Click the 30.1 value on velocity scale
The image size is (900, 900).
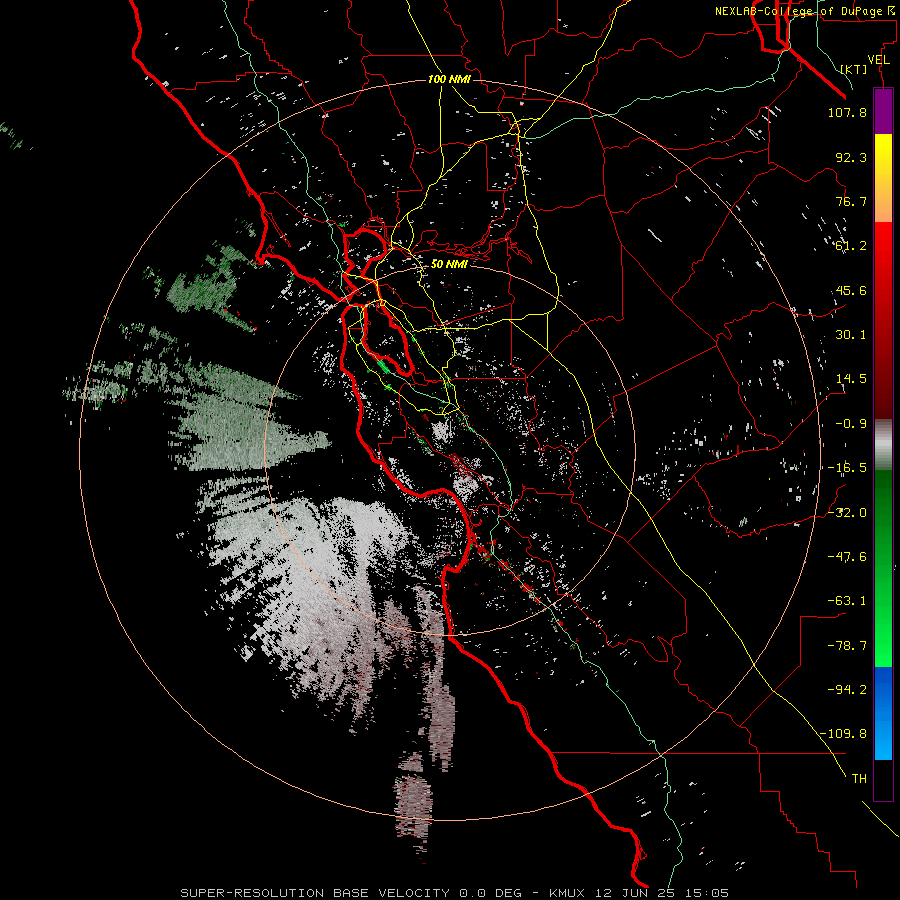click(851, 335)
